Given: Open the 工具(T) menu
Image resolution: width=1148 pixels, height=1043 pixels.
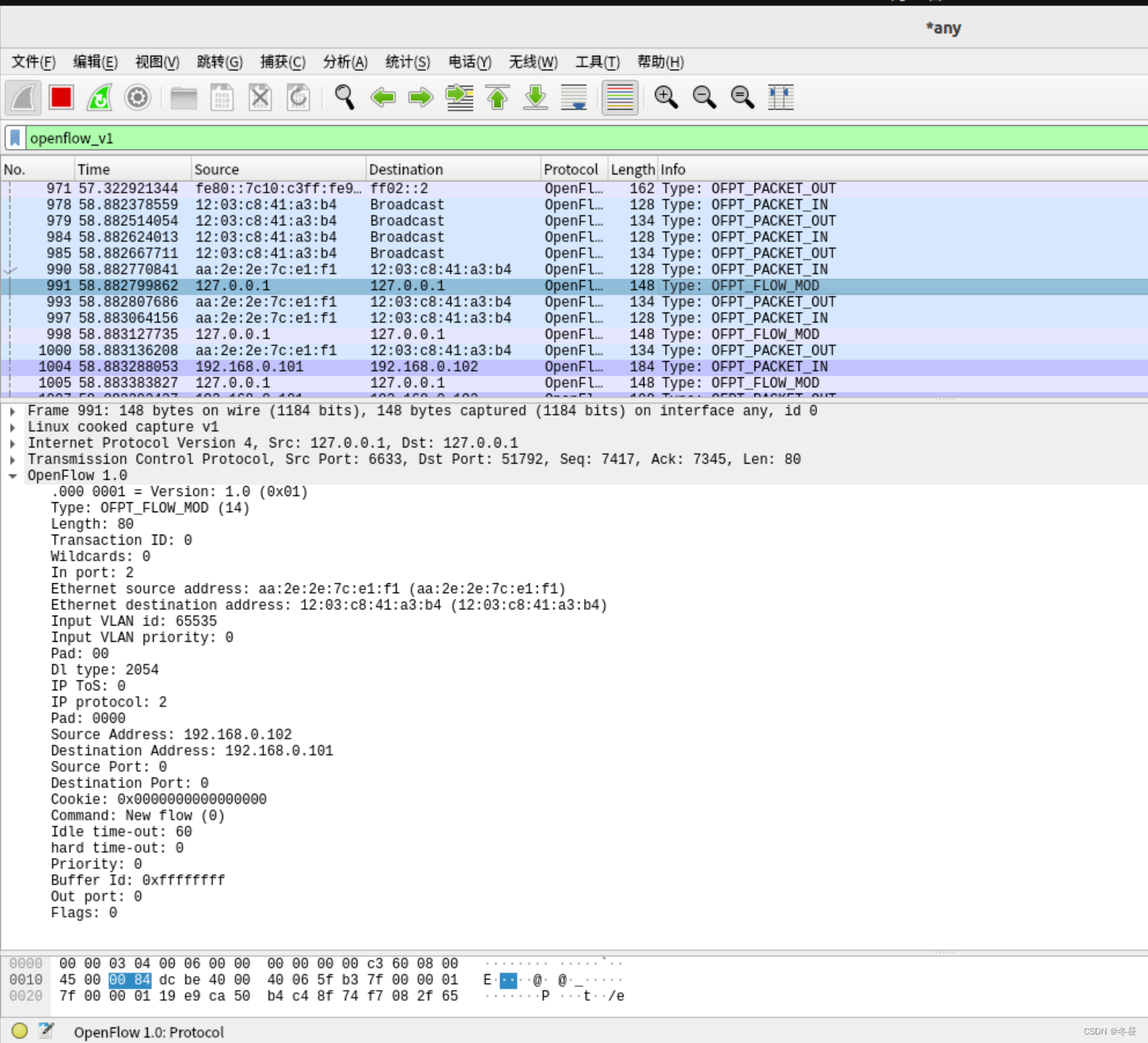Looking at the screenshot, I should click(597, 62).
